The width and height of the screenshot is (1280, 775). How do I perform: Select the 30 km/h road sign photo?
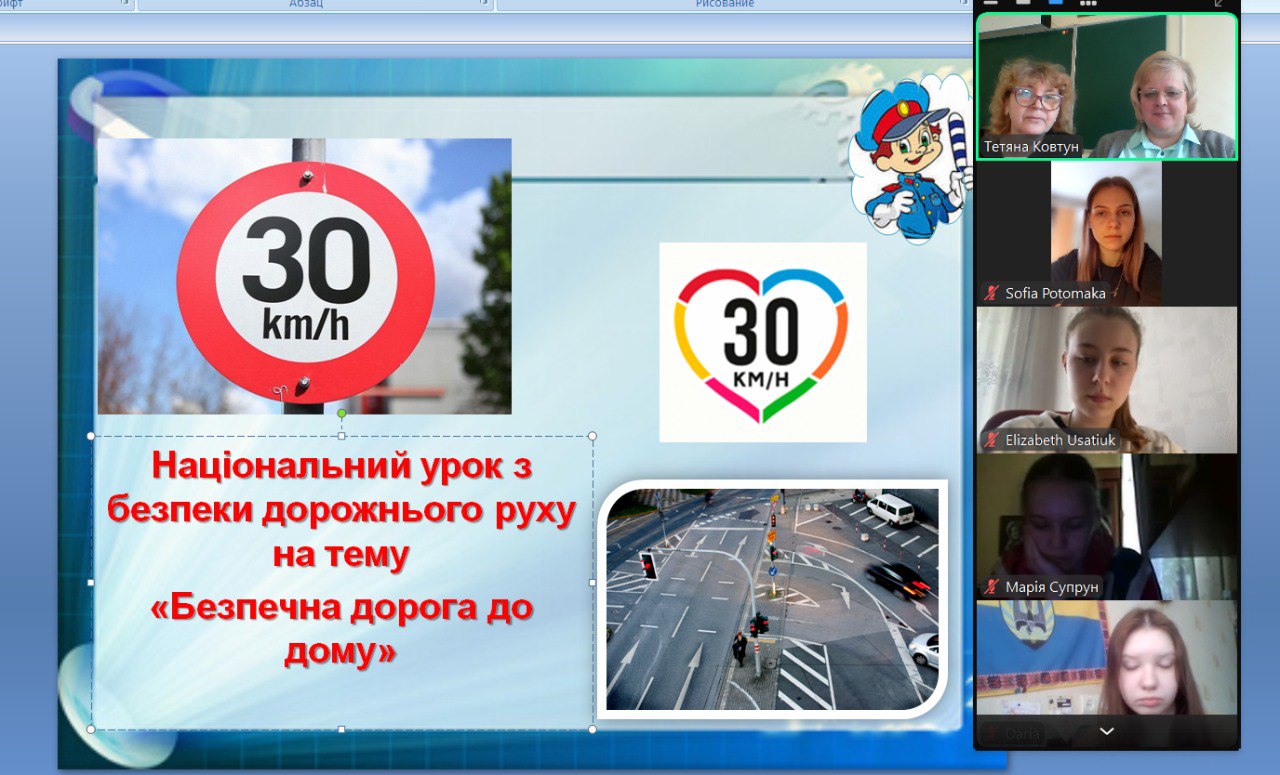[304, 276]
